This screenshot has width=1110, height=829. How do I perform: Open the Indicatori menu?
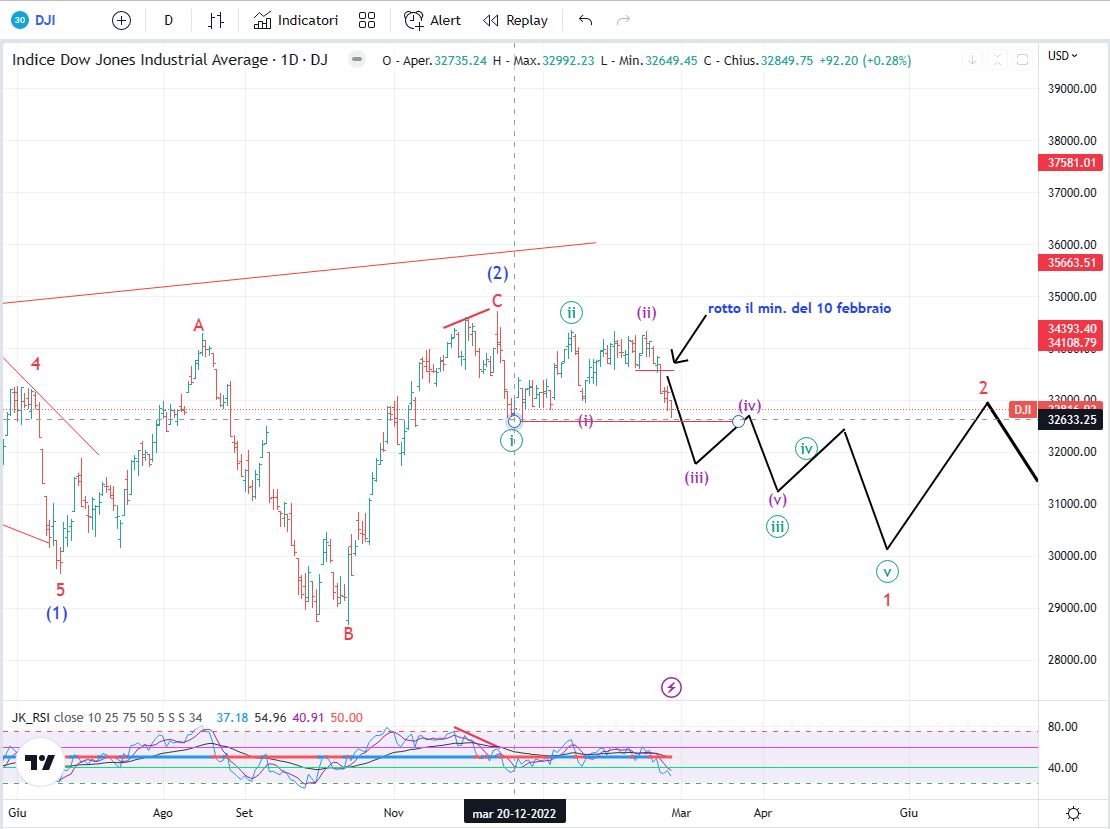click(296, 21)
